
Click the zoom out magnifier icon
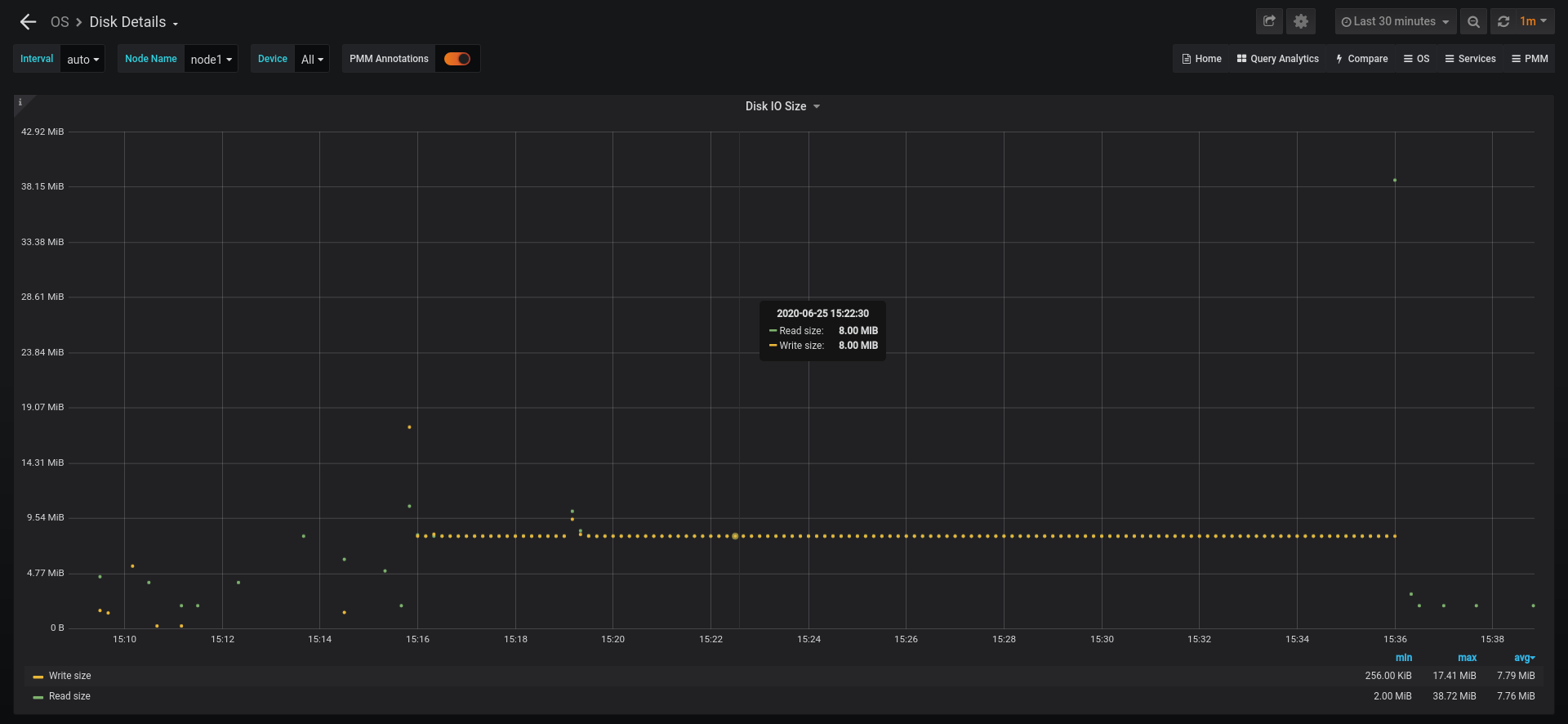(1473, 21)
